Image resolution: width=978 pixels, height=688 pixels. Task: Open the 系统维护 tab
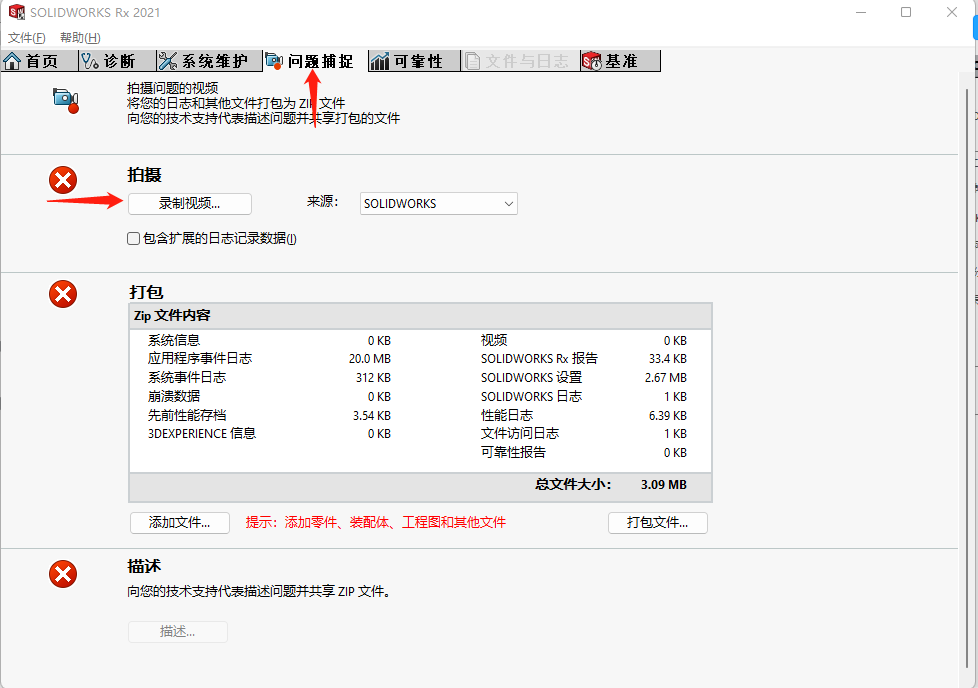click(x=209, y=61)
